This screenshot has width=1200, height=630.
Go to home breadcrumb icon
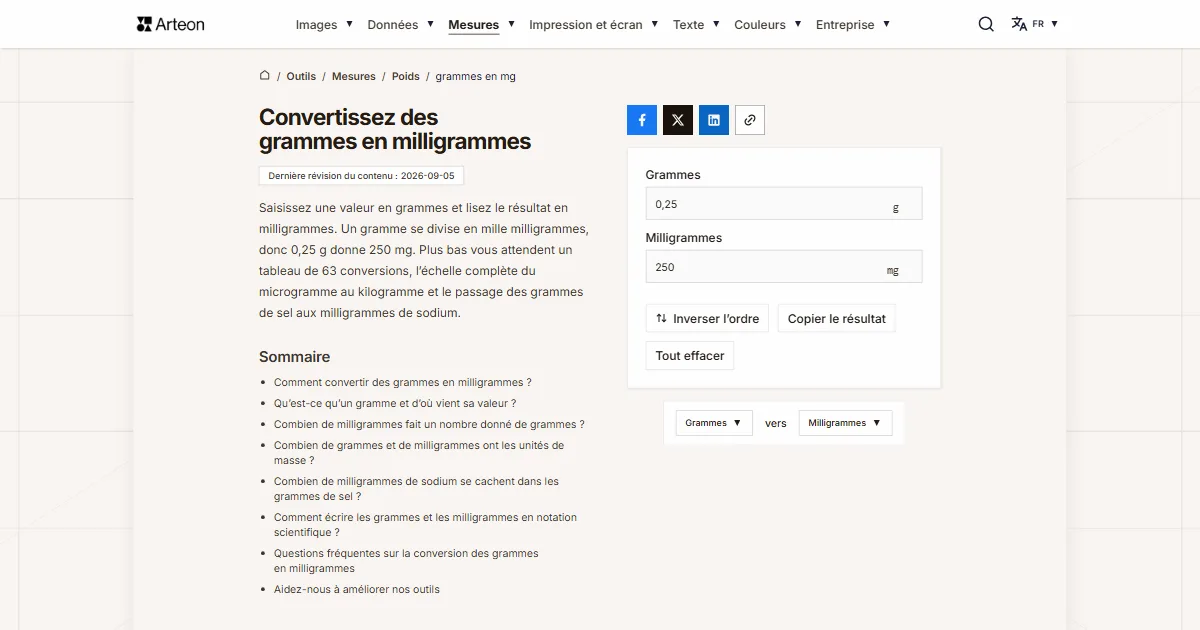pyautogui.click(x=265, y=75)
